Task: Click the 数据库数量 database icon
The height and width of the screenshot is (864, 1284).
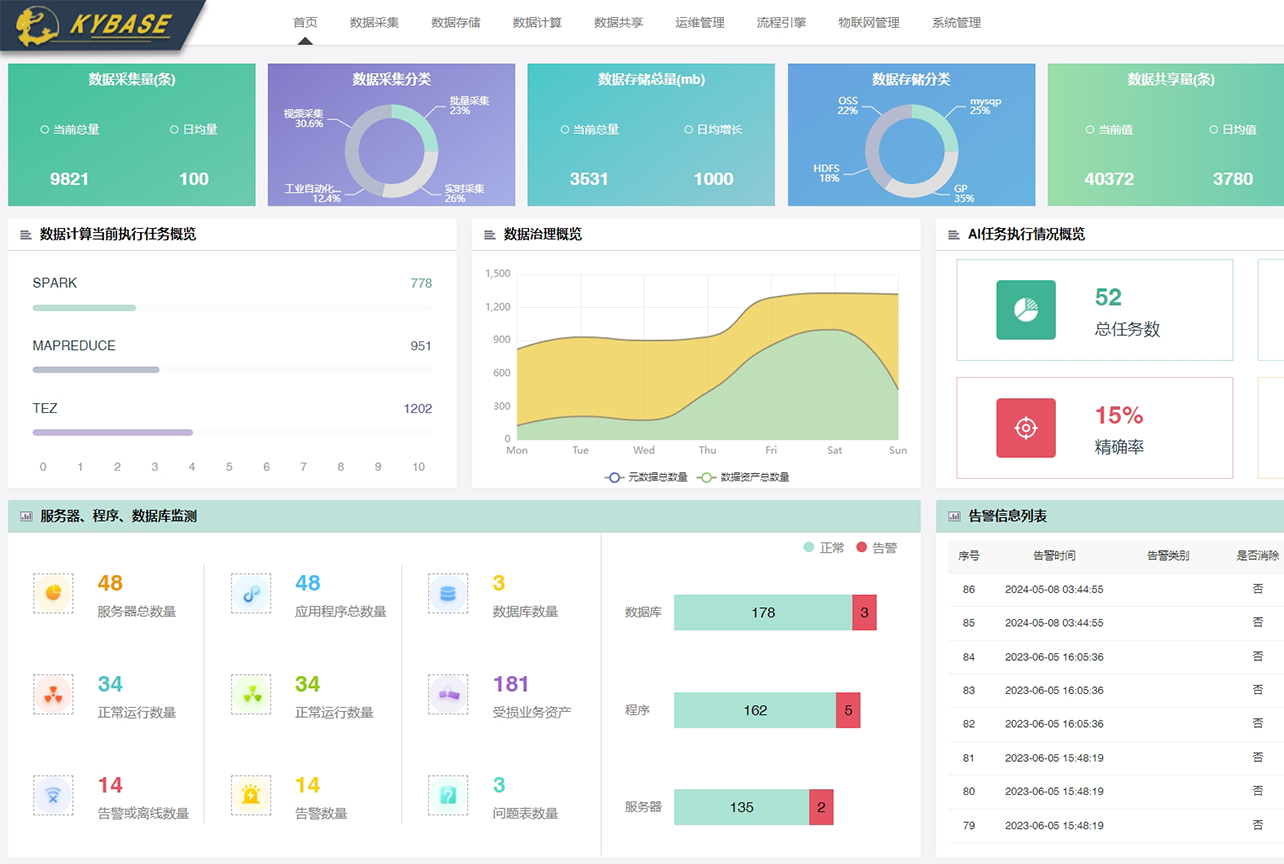Action: pos(448,593)
